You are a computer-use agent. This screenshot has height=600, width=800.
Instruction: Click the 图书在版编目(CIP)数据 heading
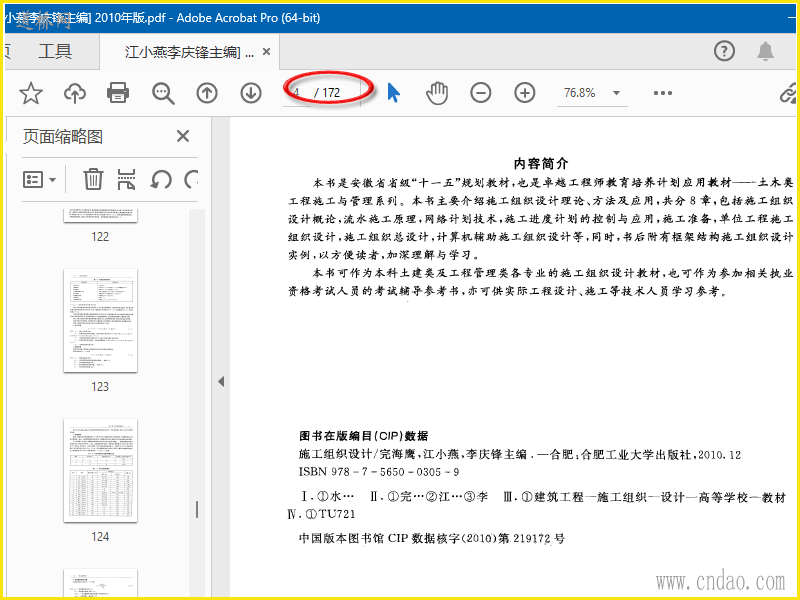(363, 436)
